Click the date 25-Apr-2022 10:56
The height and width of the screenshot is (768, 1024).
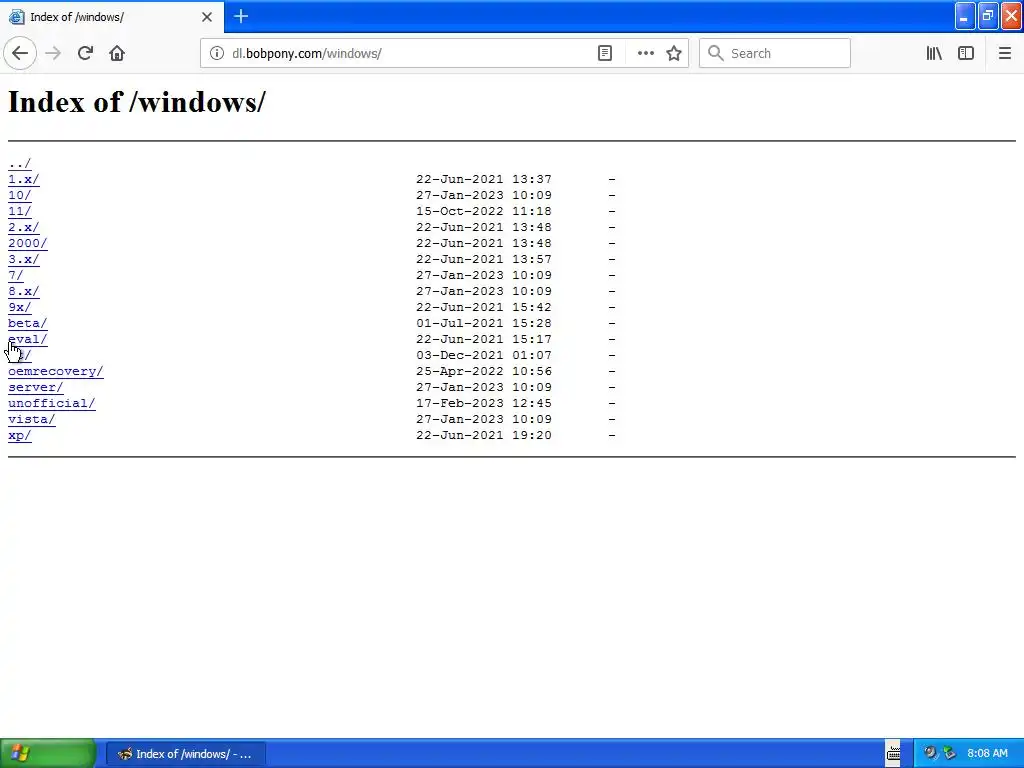pyautogui.click(x=484, y=371)
